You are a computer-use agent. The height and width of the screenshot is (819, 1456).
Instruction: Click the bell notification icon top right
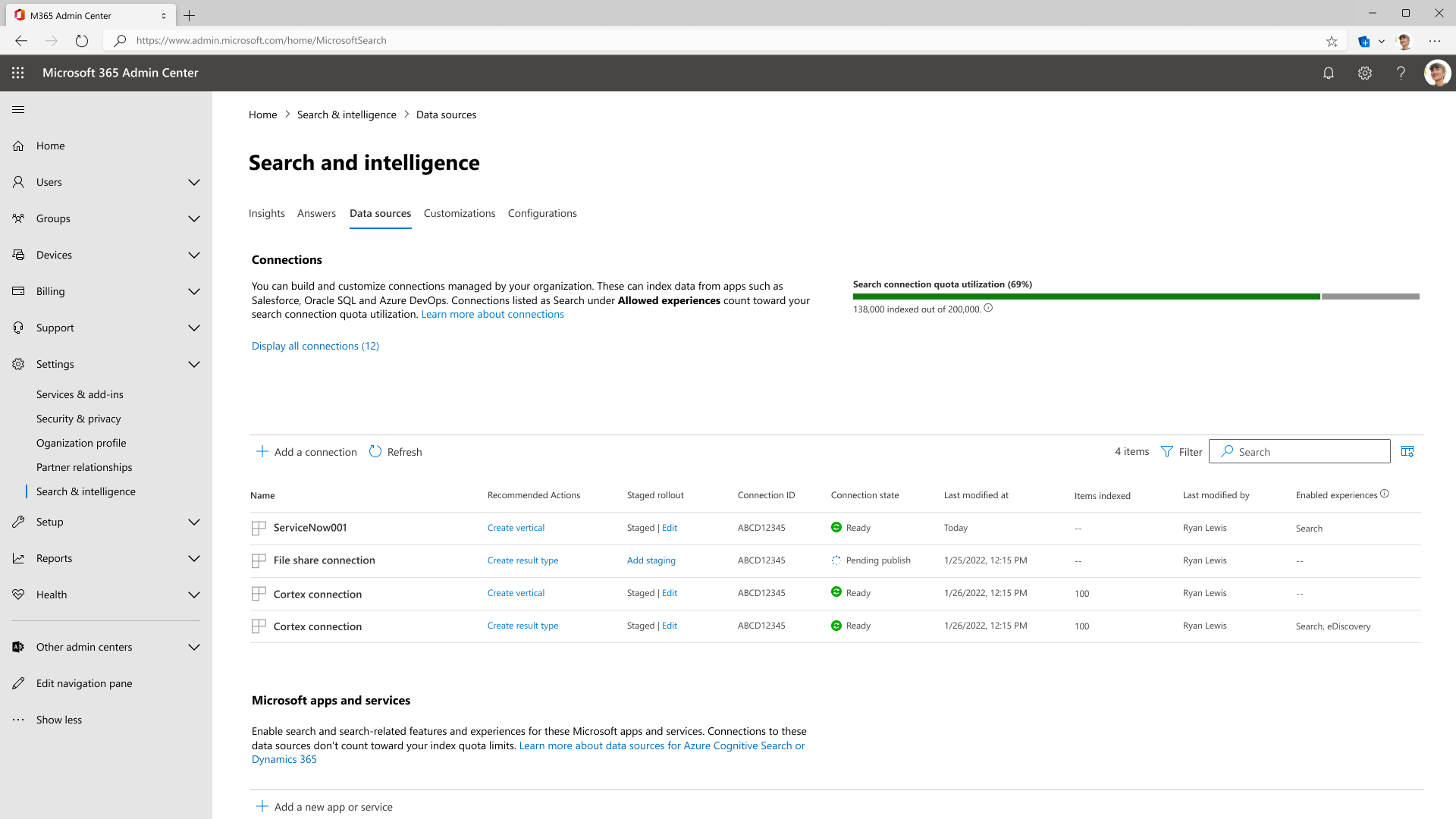click(x=1328, y=73)
